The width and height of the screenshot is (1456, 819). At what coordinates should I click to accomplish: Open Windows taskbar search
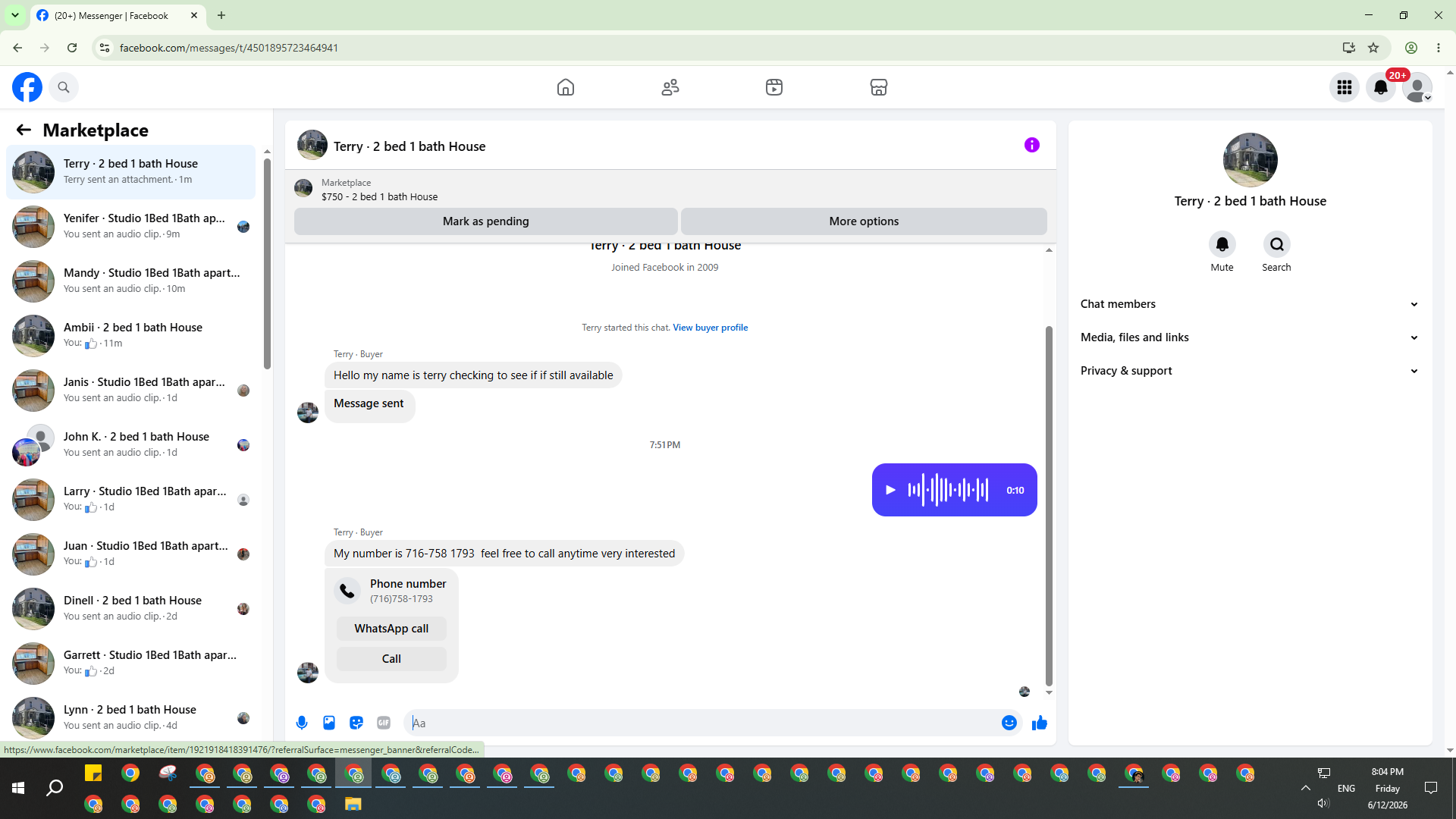(55, 789)
